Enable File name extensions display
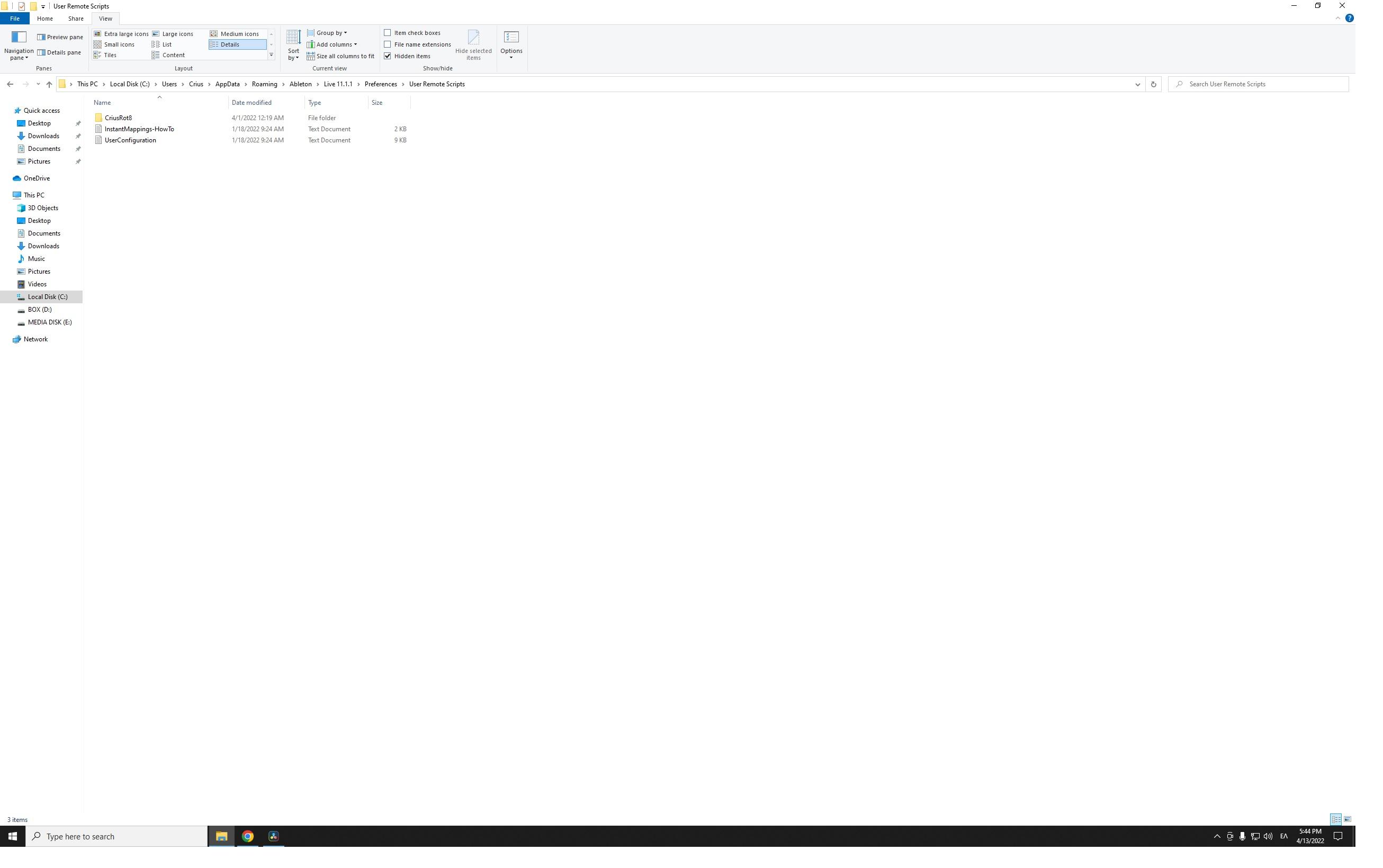The width and height of the screenshot is (1383, 868). tap(388, 44)
